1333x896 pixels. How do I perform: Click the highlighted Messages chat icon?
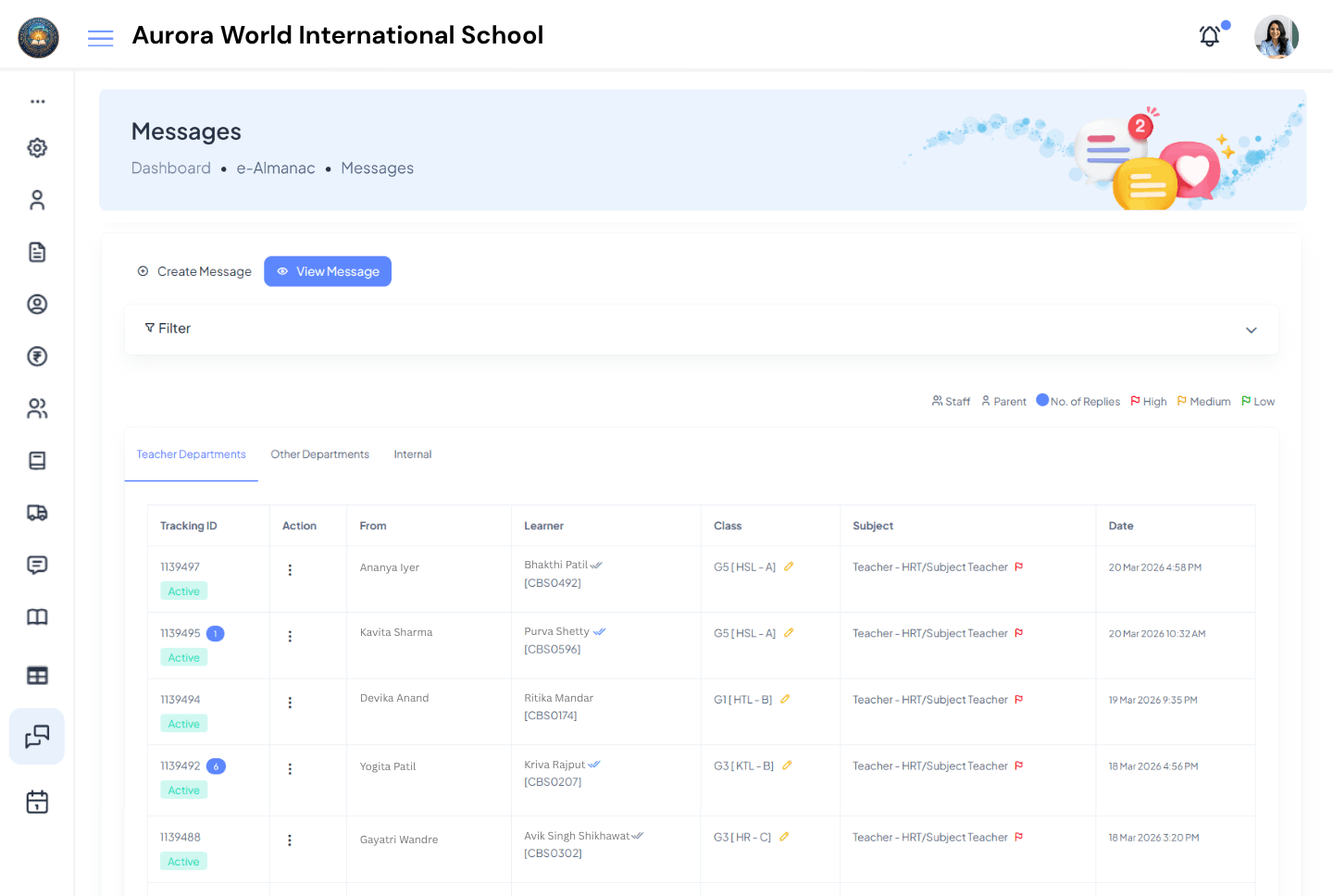click(37, 737)
